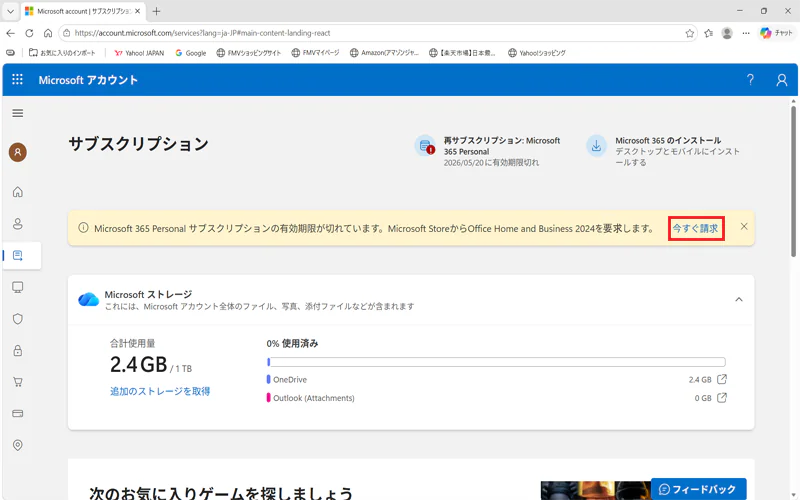Click the フィードバック button
The image size is (800, 500).
[x=698, y=489]
